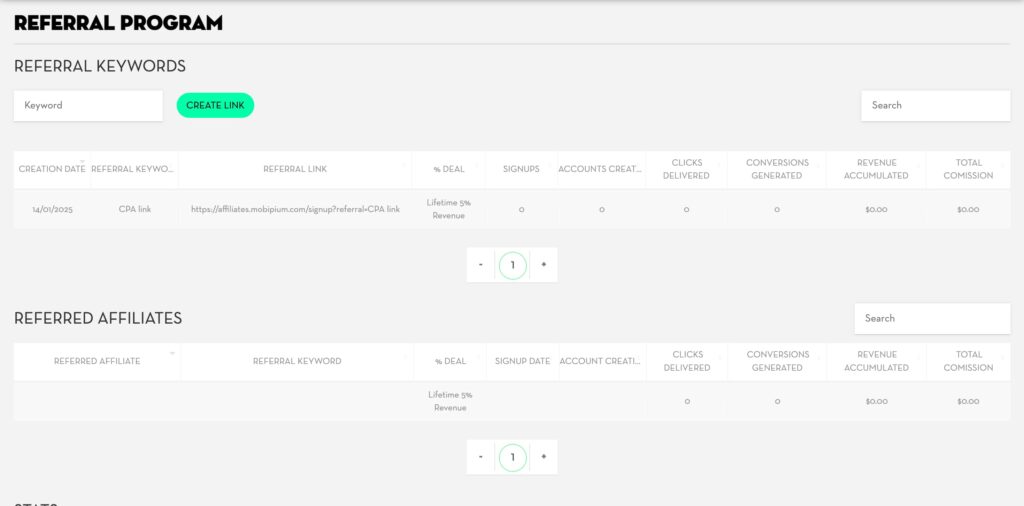The image size is (1024, 506).
Task: Sort Referral Keywords by Total Comission column
Action: pos(968,169)
